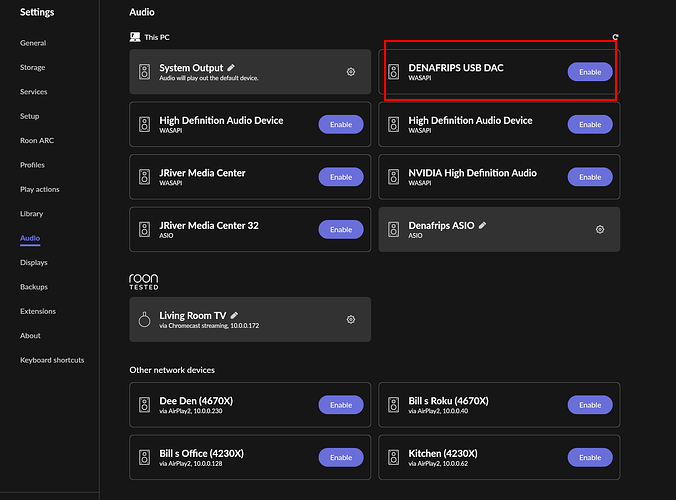
Task: Go to Profiles settings
Action: point(32,165)
